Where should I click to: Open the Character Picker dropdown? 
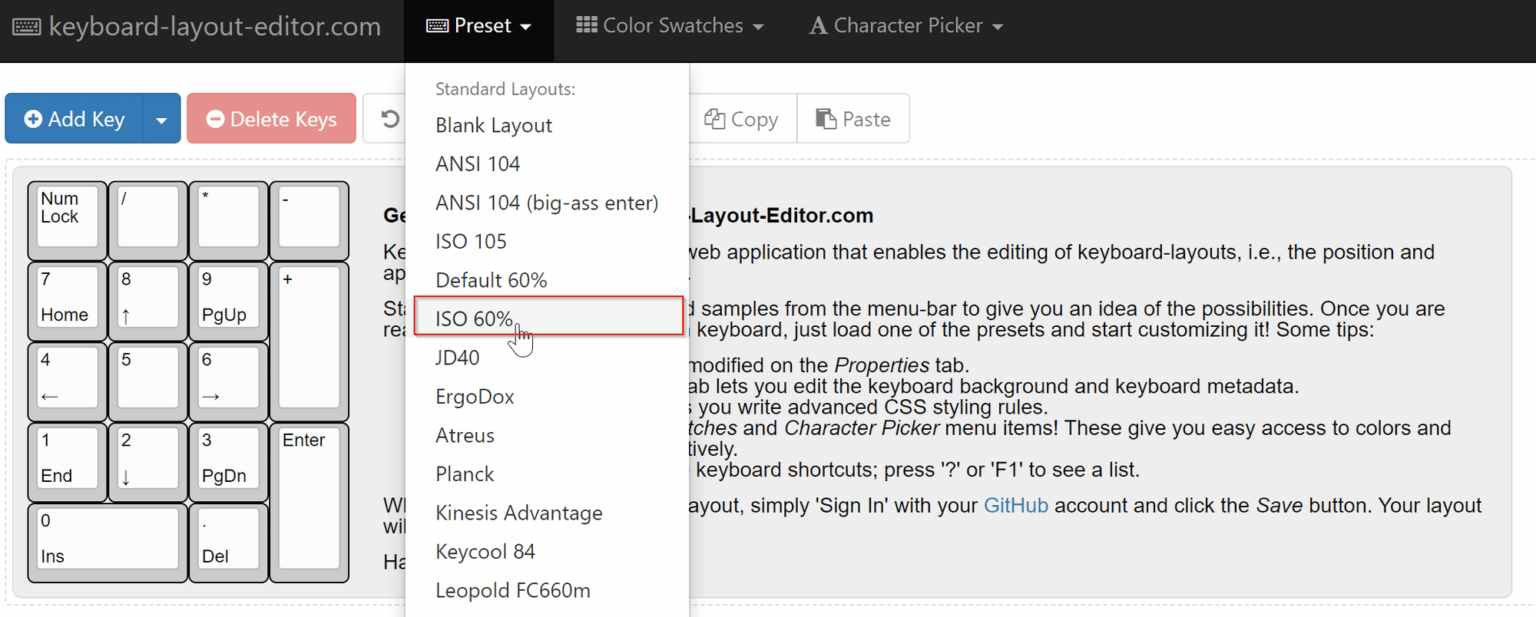coord(906,26)
